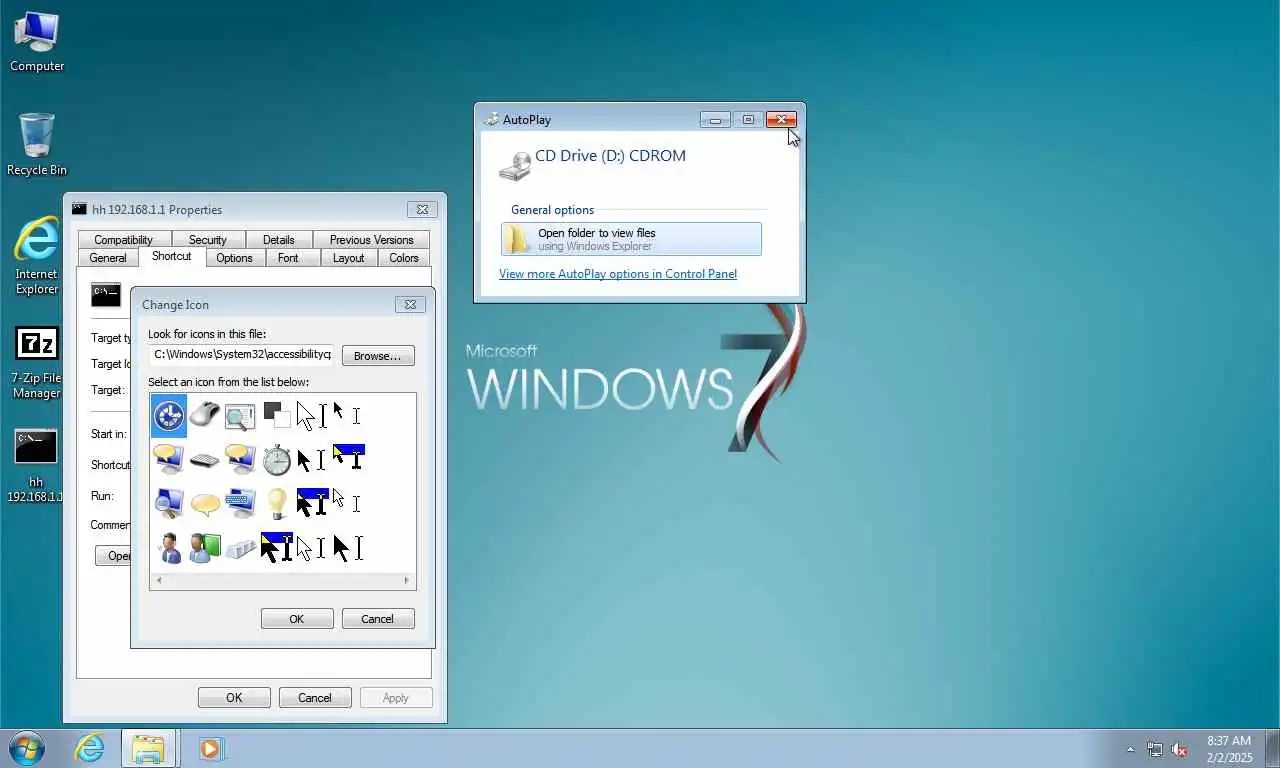Click Cancel in the Properties window

315,698
